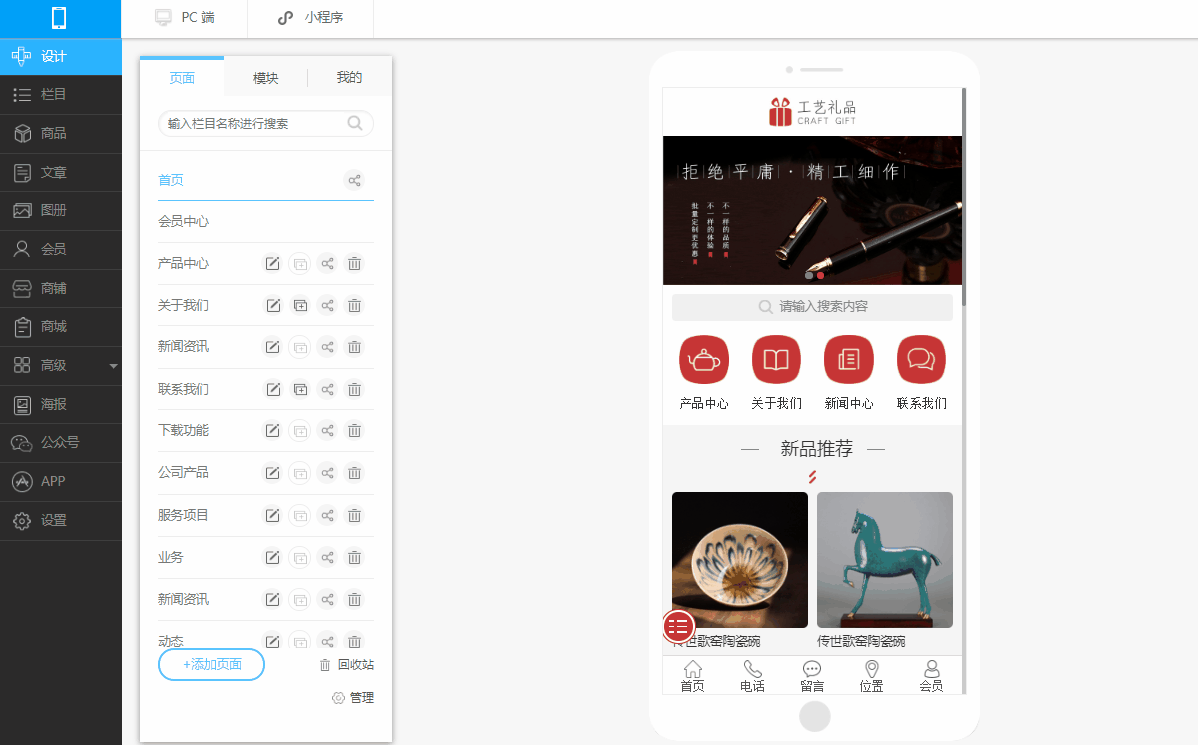Edit the 产品中心 page
The image size is (1198, 745).
[x=273, y=264]
